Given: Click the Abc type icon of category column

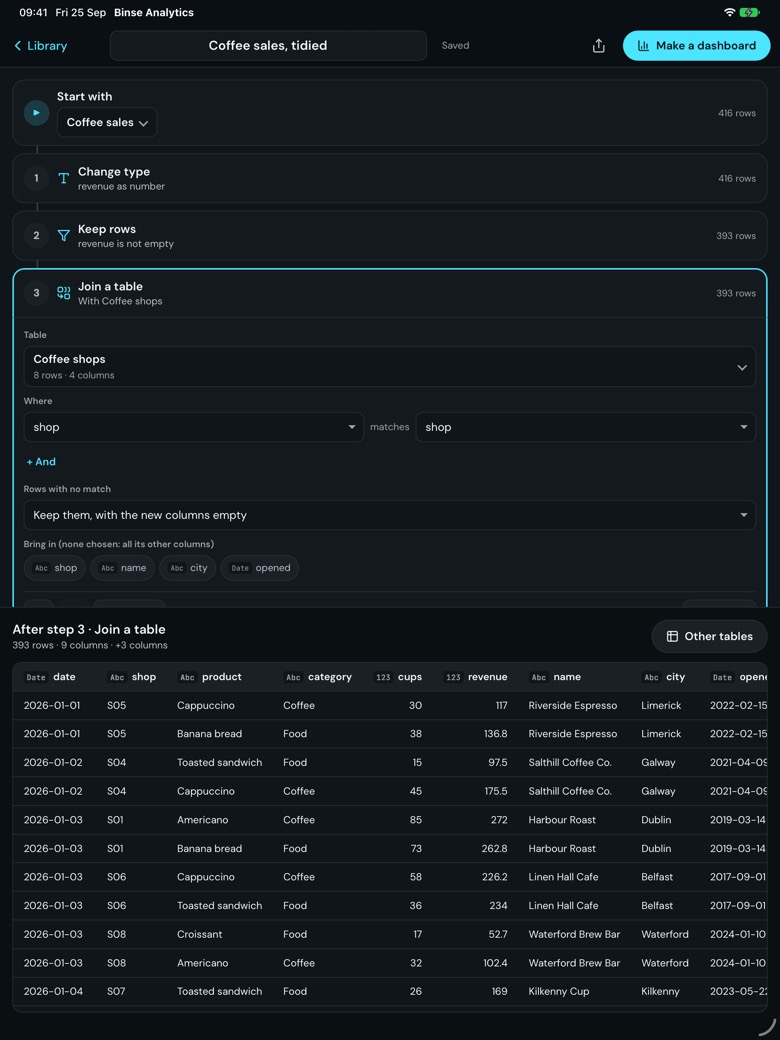Looking at the screenshot, I should [293, 677].
